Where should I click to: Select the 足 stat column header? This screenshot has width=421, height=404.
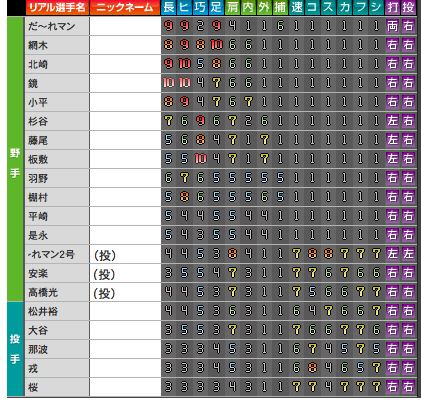(216, 7)
